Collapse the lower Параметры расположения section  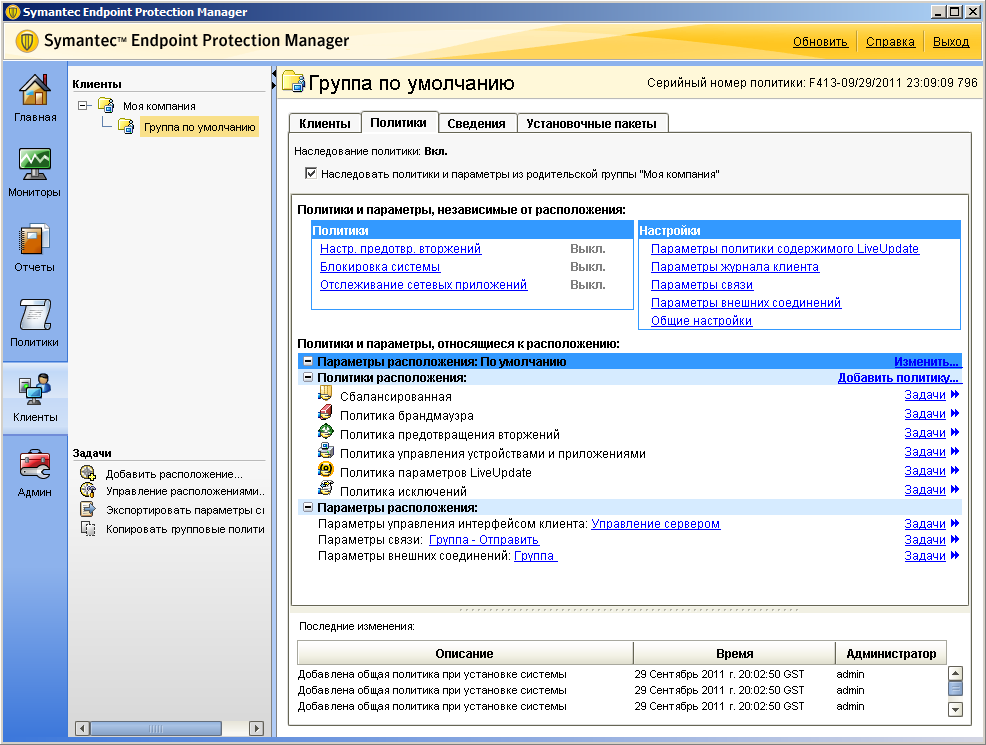point(308,507)
